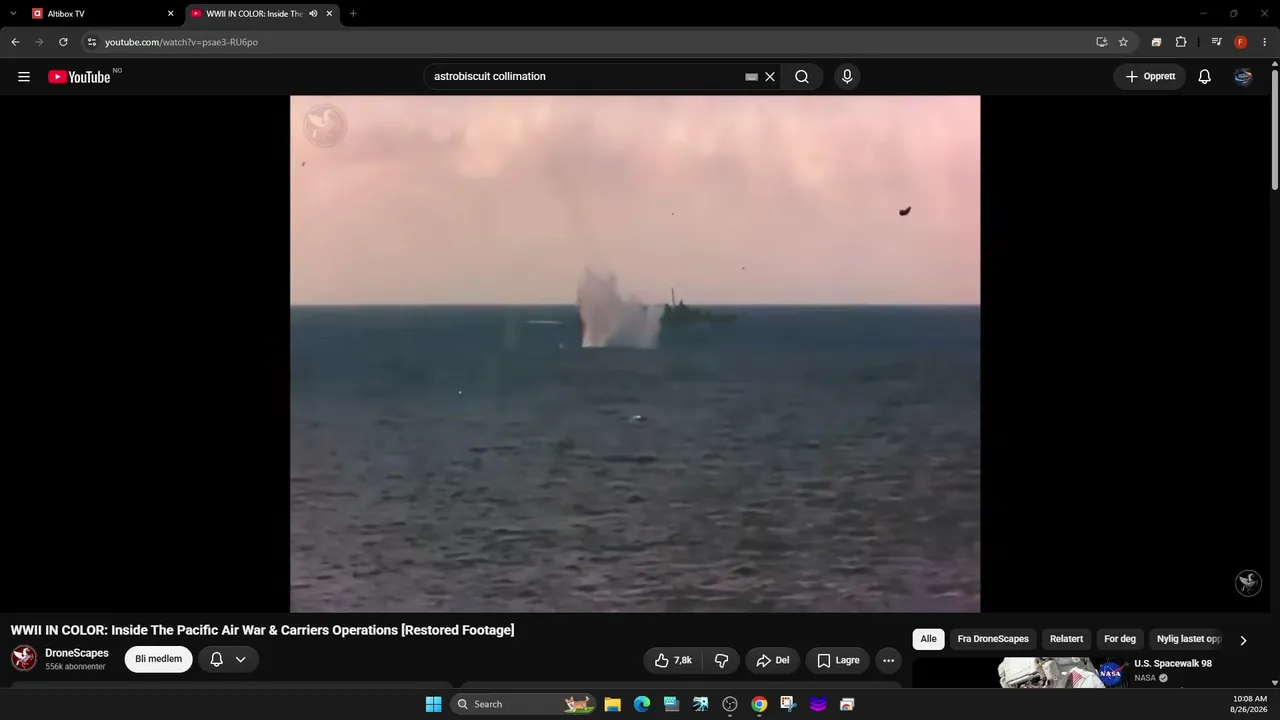This screenshot has height=720, width=1280.
Task: Launch File Explorer from the taskbar
Action: coord(613,704)
